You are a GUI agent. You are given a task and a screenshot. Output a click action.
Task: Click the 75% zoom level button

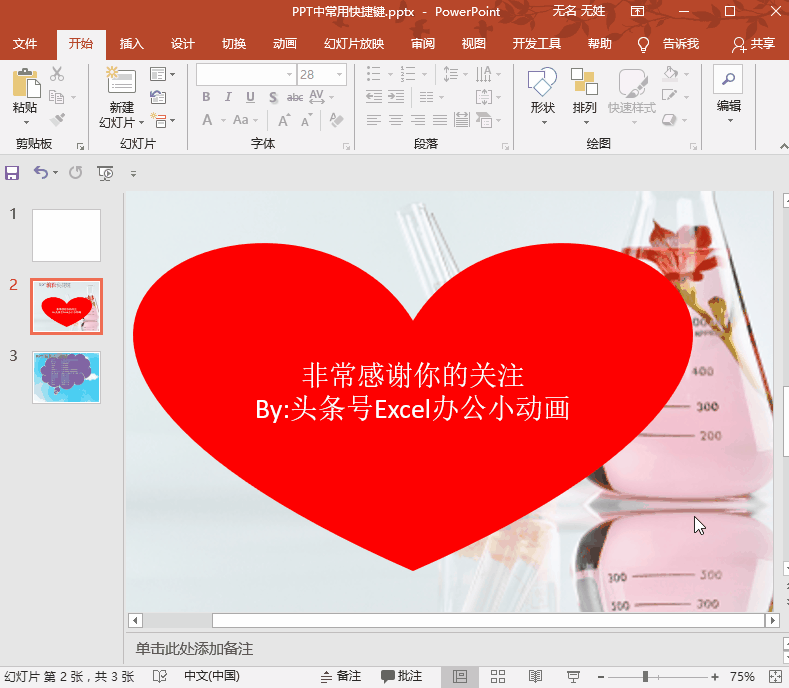[x=742, y=676]
